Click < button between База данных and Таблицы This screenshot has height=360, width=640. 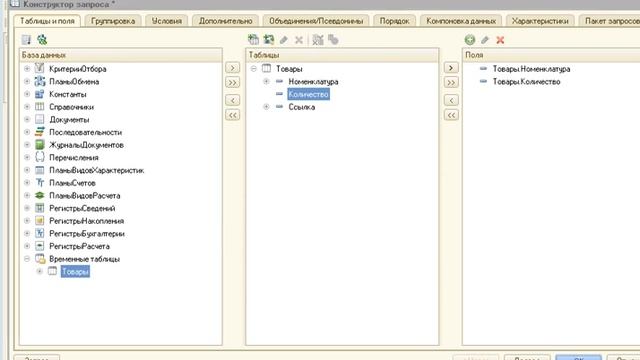point(233,100)
